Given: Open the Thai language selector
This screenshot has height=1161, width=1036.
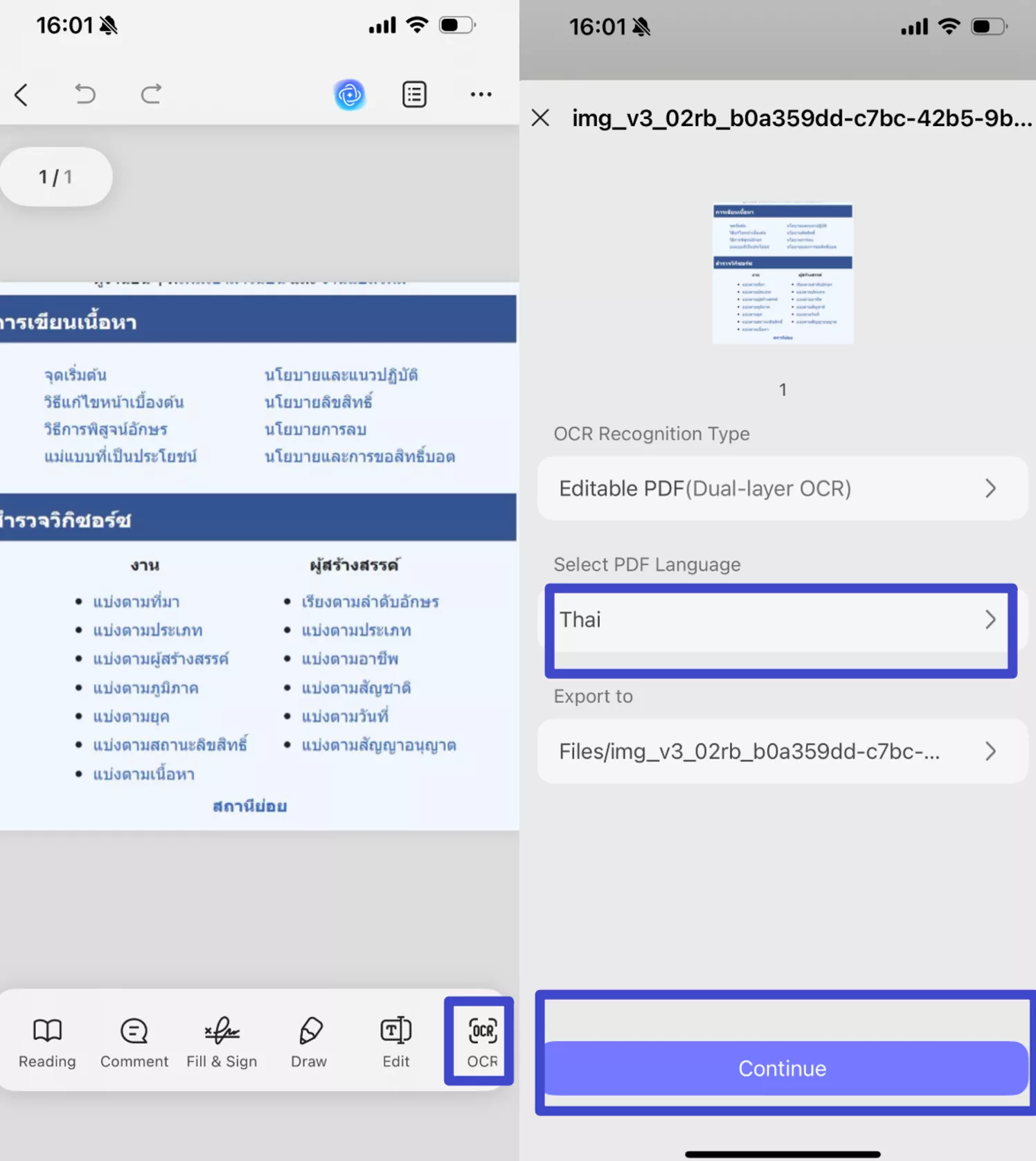Looking at the screenshot, I should tap(780, 620).
